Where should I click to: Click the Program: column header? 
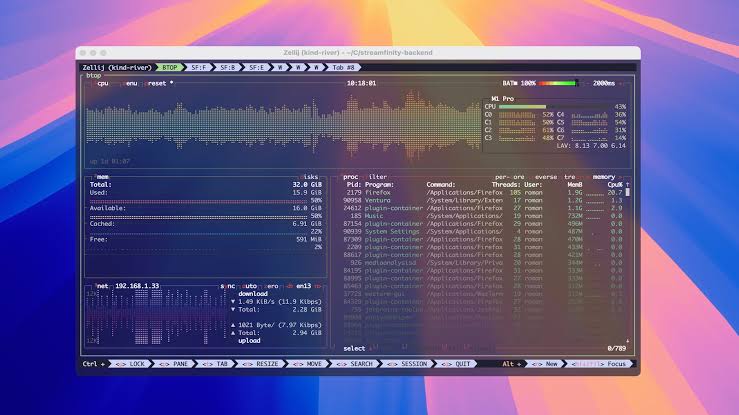(379, 185)
